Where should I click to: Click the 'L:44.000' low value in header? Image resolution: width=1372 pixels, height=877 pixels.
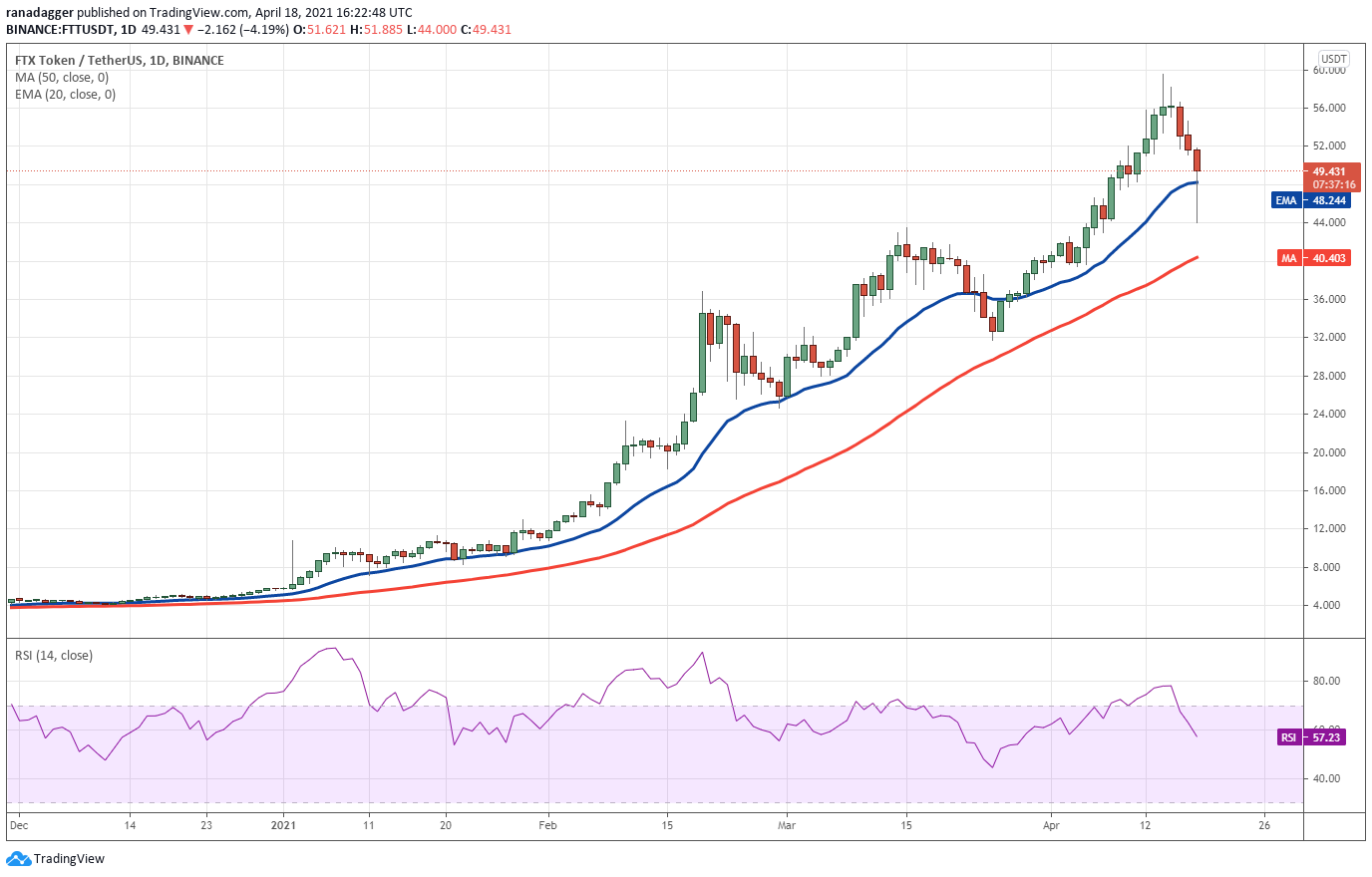(432, 30)
